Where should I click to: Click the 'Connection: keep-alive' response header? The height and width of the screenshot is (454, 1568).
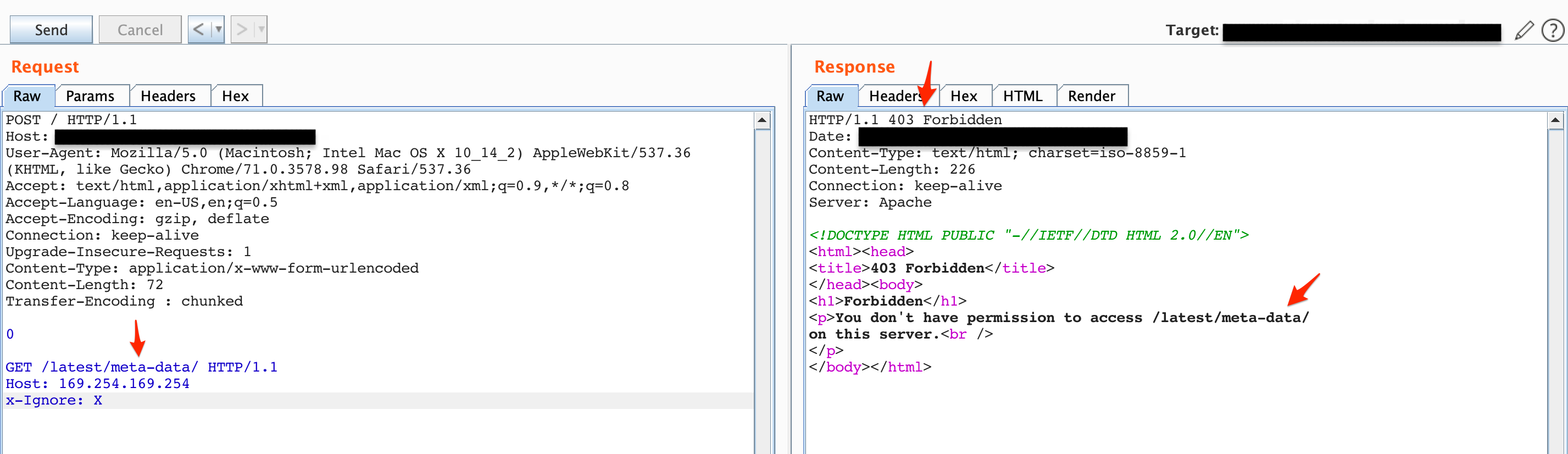(x=905, y=186)
